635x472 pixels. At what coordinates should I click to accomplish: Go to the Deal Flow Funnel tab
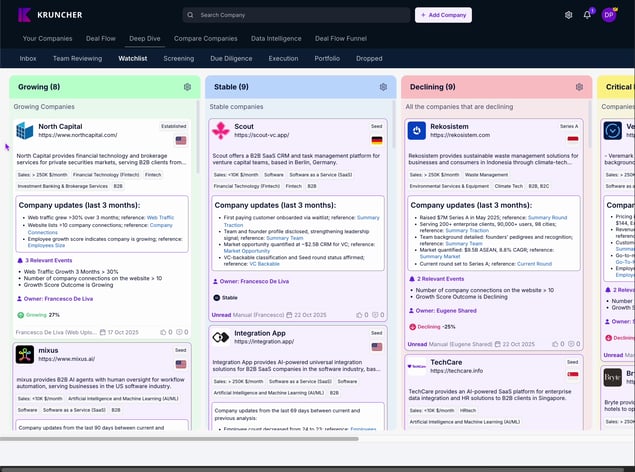pos(340,38)
